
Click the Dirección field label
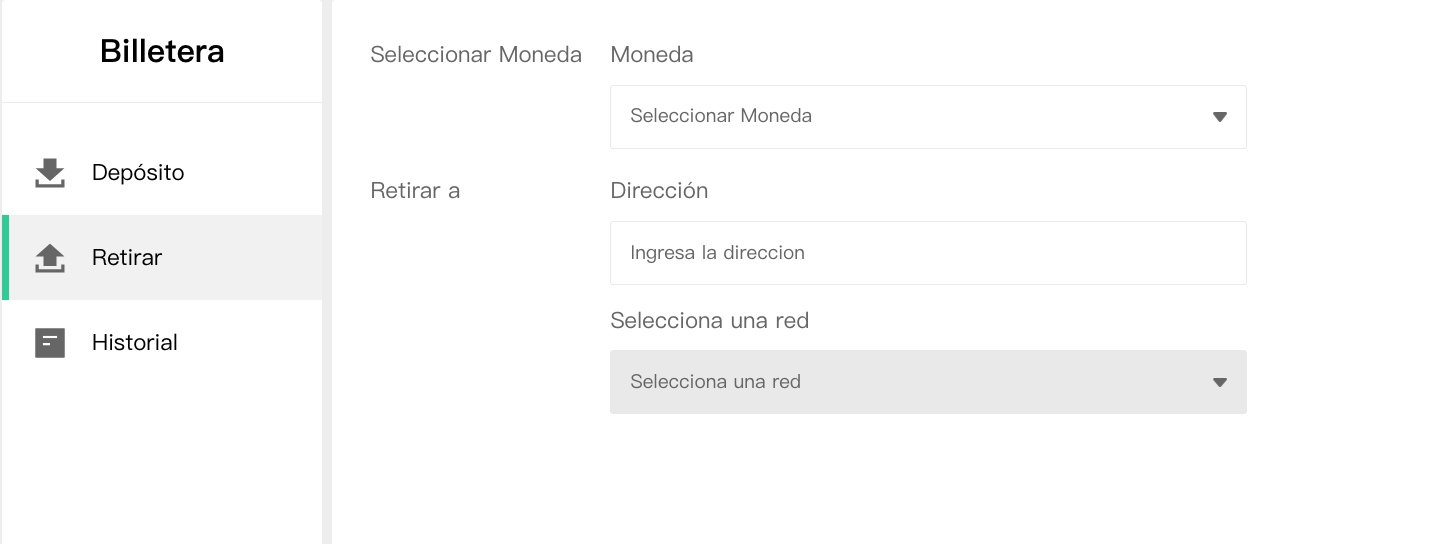pyautogui.click(x=659, y=191)
